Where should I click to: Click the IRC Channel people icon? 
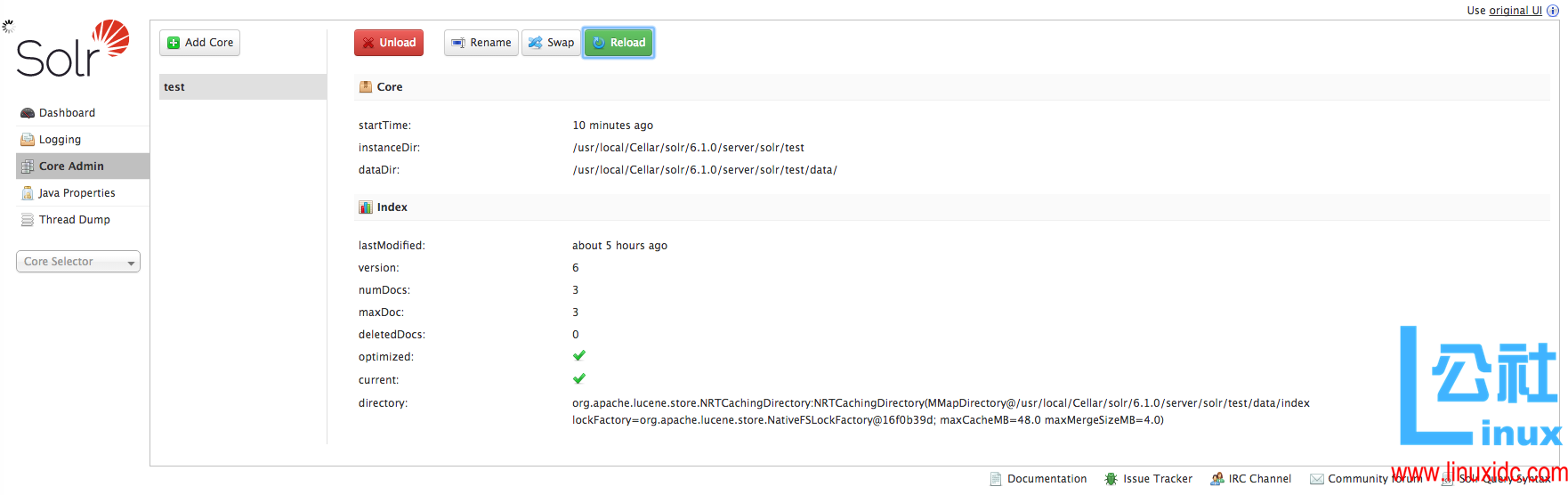[x=1216, y=479]
